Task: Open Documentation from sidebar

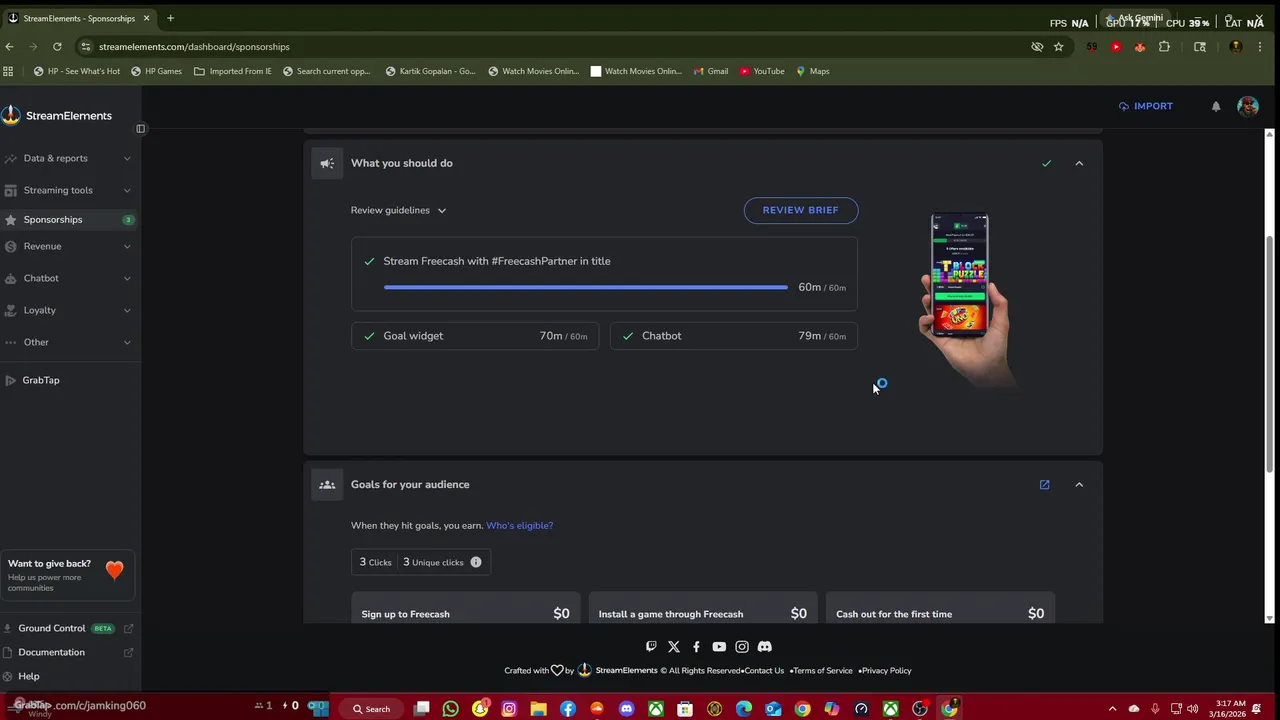Action: (x=68, y=652)
